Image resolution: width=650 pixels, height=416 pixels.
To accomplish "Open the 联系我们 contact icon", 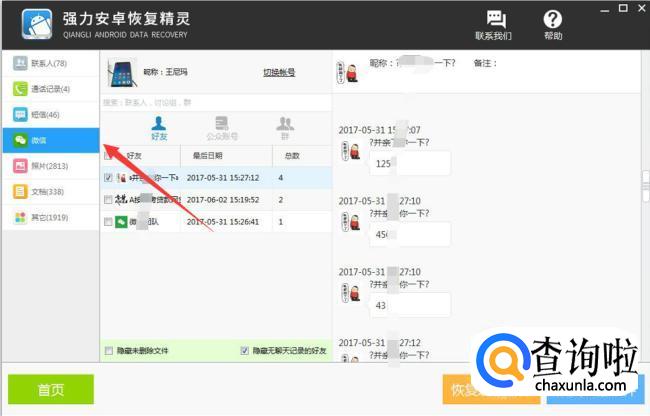I will [x=493, y=25].
